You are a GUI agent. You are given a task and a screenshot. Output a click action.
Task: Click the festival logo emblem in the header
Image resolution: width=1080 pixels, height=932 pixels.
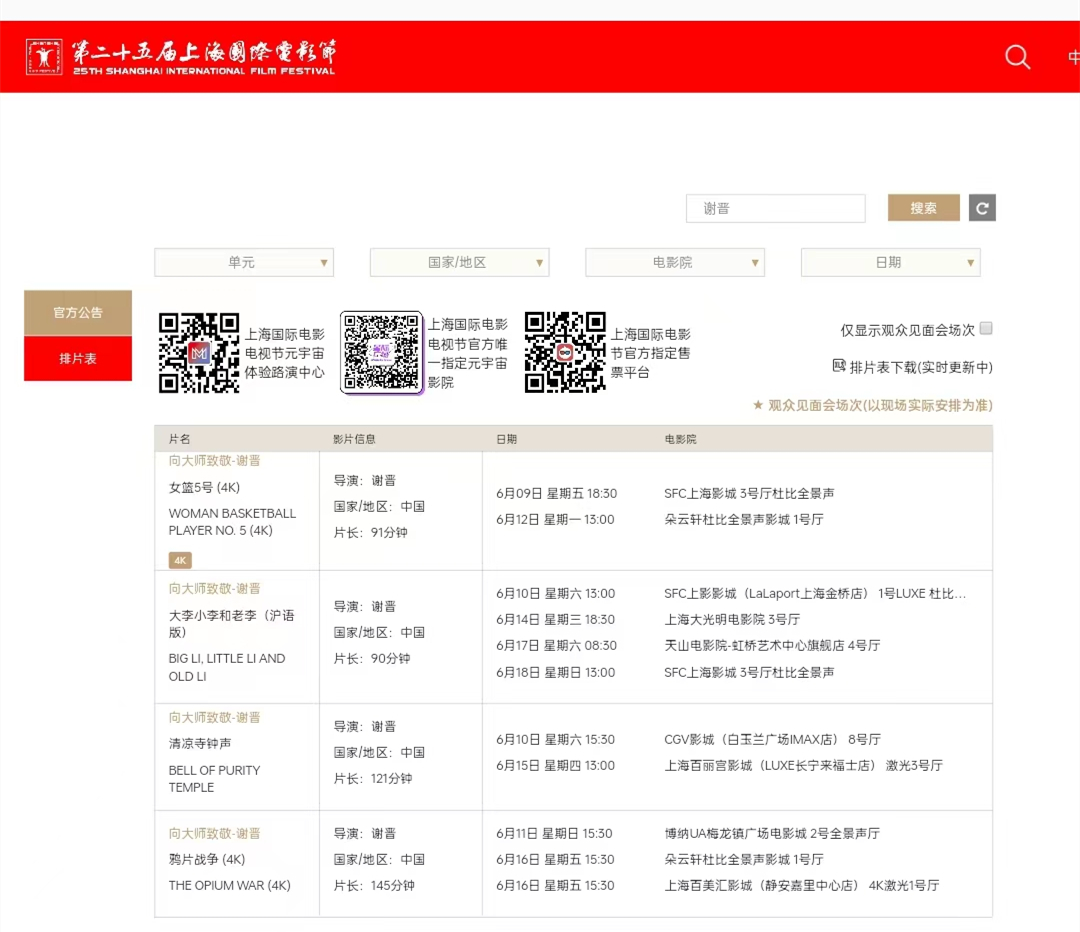[x=44, y=56]
